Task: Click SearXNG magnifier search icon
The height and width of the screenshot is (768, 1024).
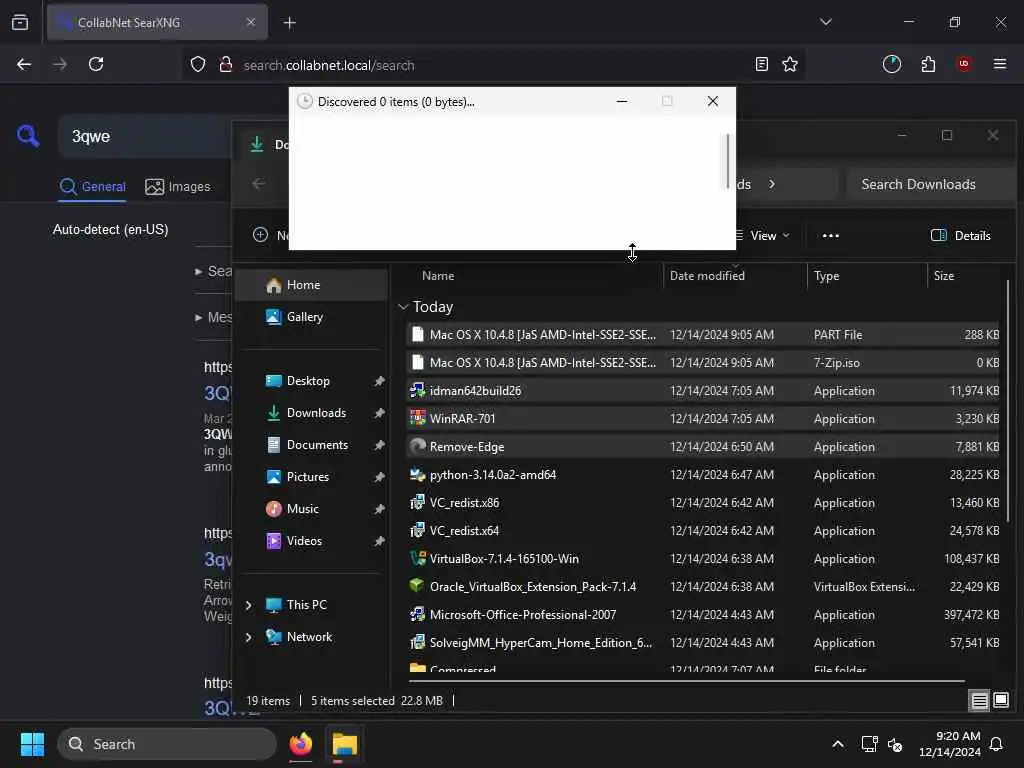Action: (x=27, y=136)
